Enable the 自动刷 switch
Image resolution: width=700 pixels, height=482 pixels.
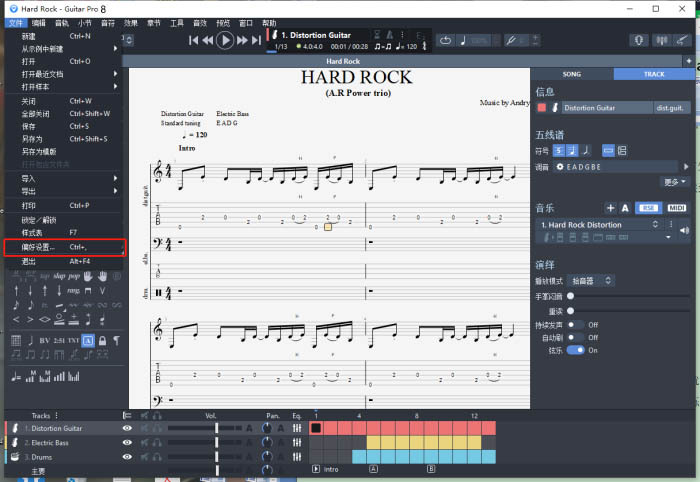[575, 337]
